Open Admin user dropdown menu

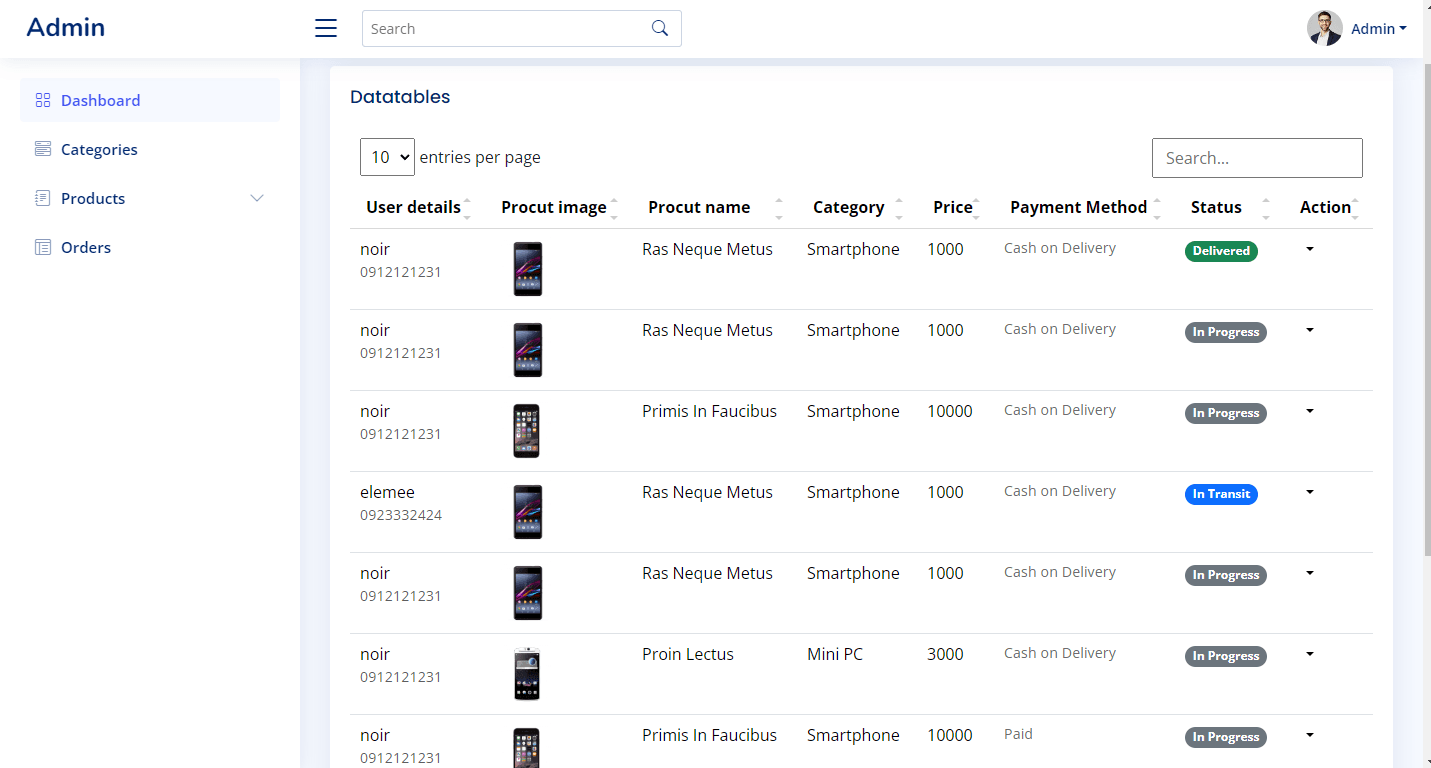tap(1379, 29)
